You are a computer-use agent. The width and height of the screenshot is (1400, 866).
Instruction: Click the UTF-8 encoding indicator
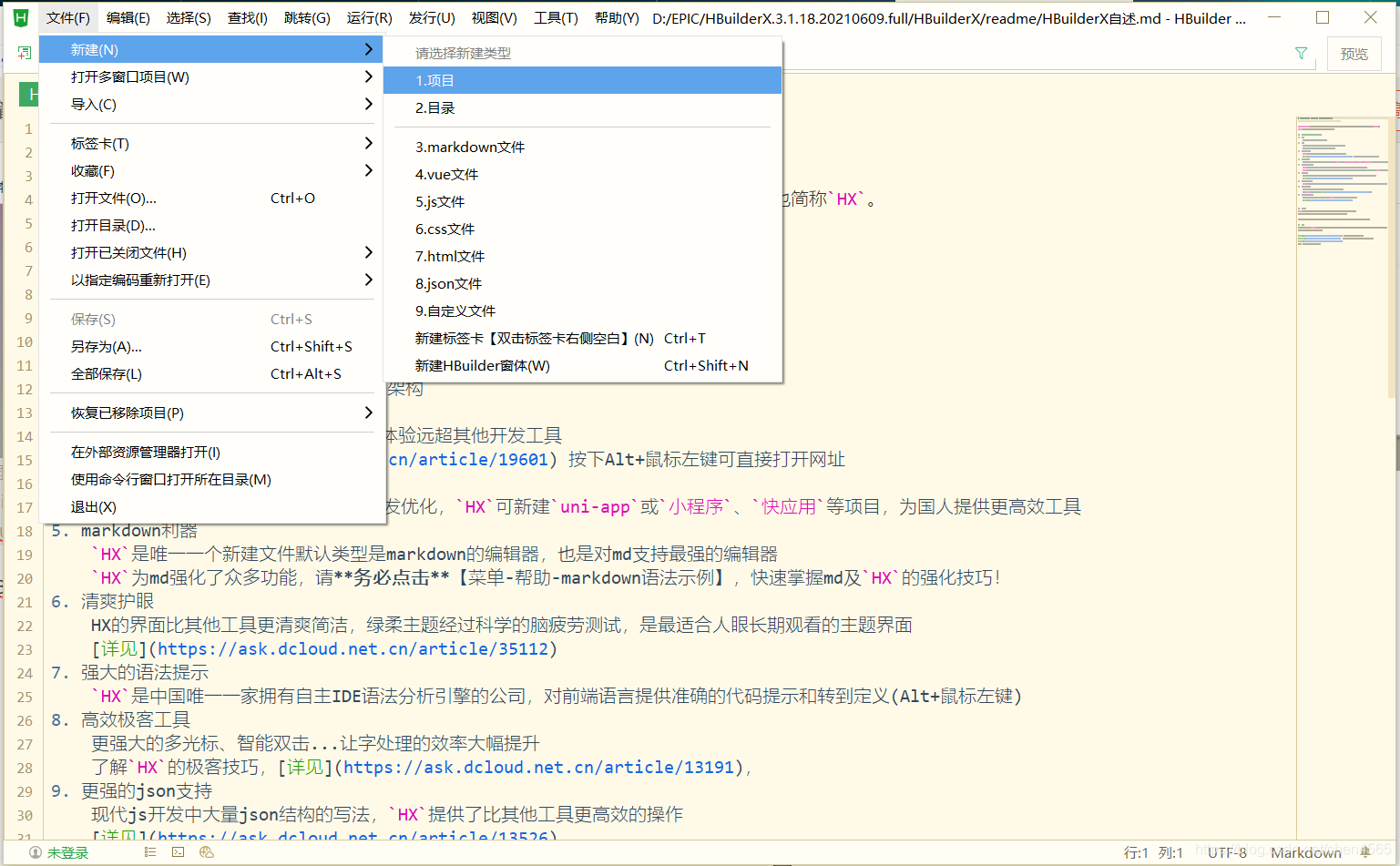tap(1227, 852)
